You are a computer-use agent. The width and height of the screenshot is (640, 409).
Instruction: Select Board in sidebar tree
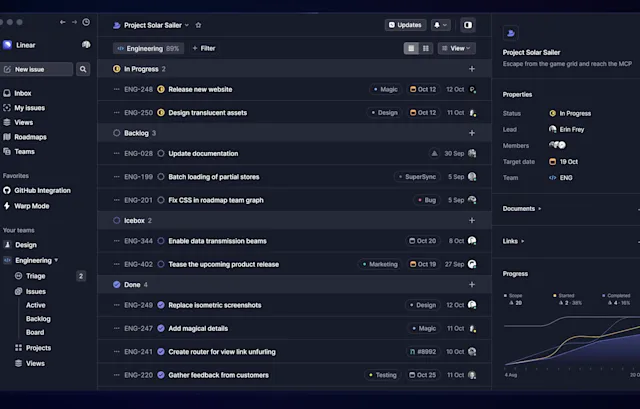35,332
